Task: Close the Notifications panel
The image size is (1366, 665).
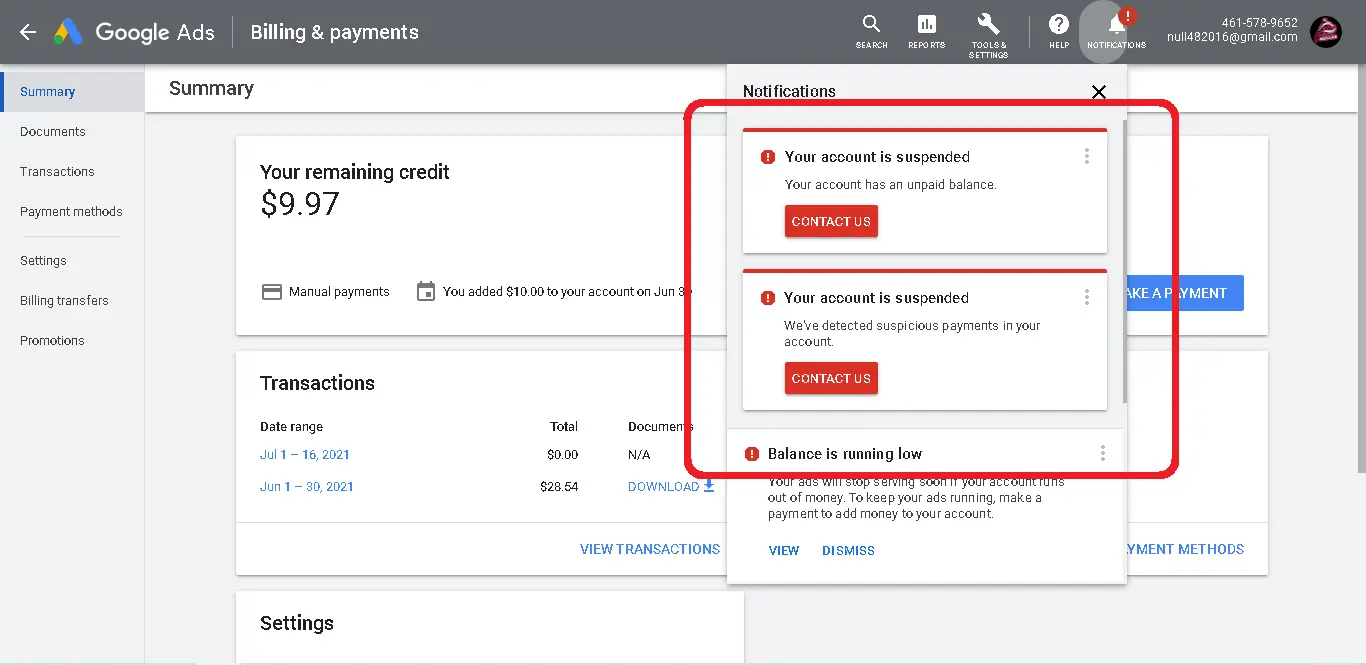Action: 1099,92
